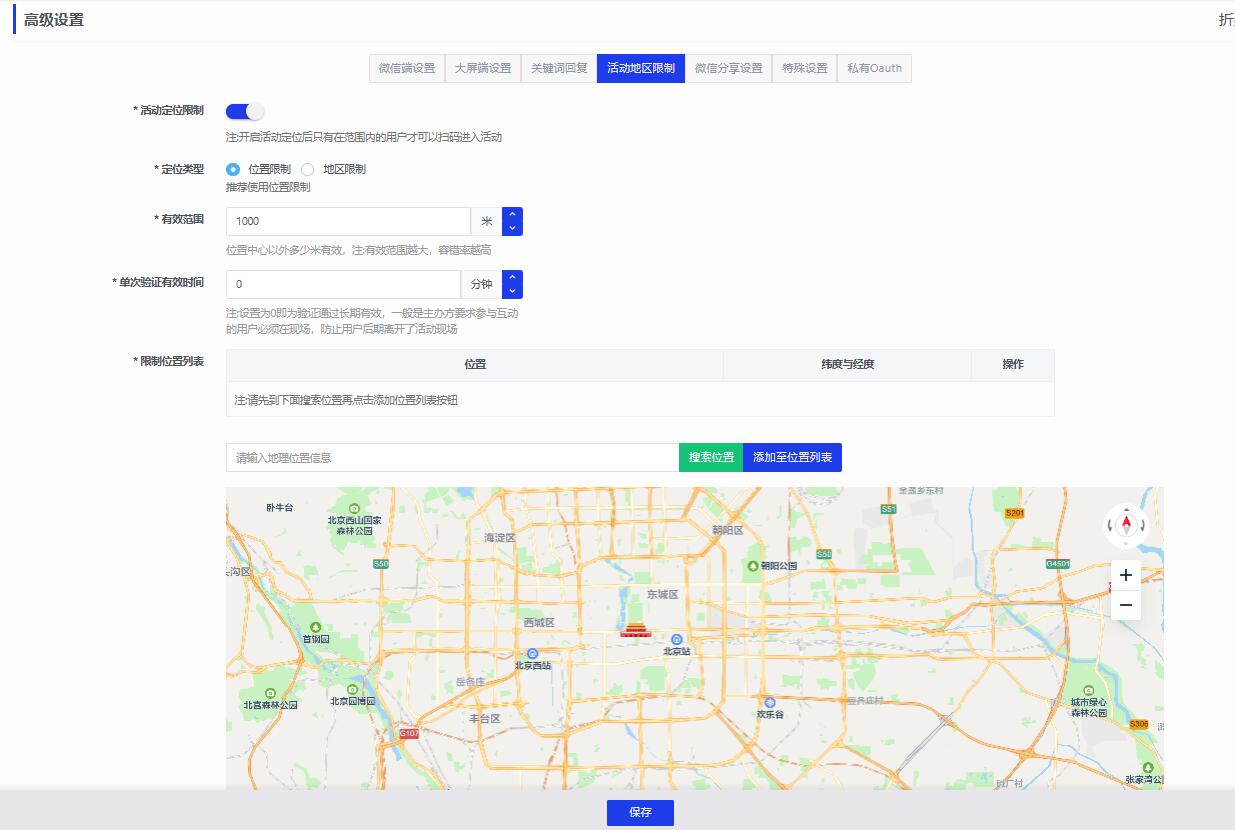Click the 欢乐谷 marker icon on map
1235x830 pixels.
click(769, 703)
